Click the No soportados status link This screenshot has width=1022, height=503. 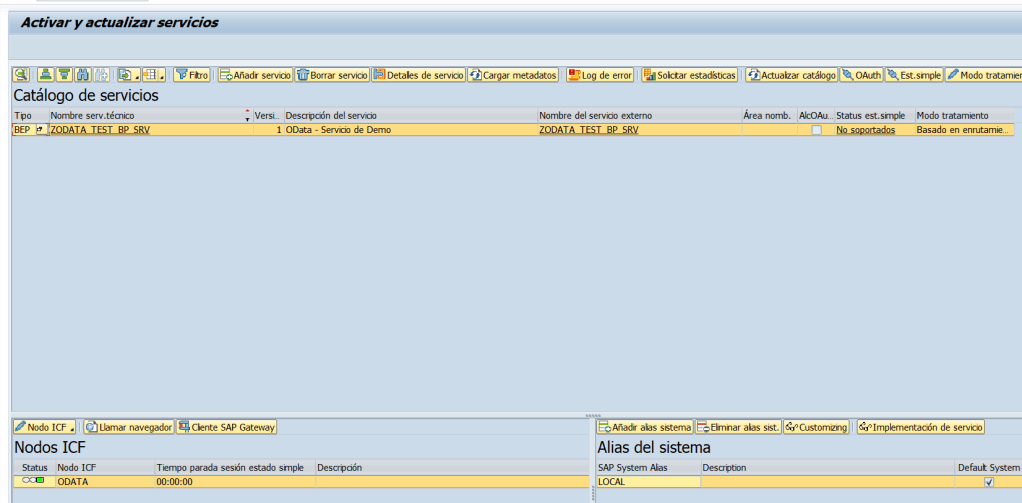click(x=865, y=130)
